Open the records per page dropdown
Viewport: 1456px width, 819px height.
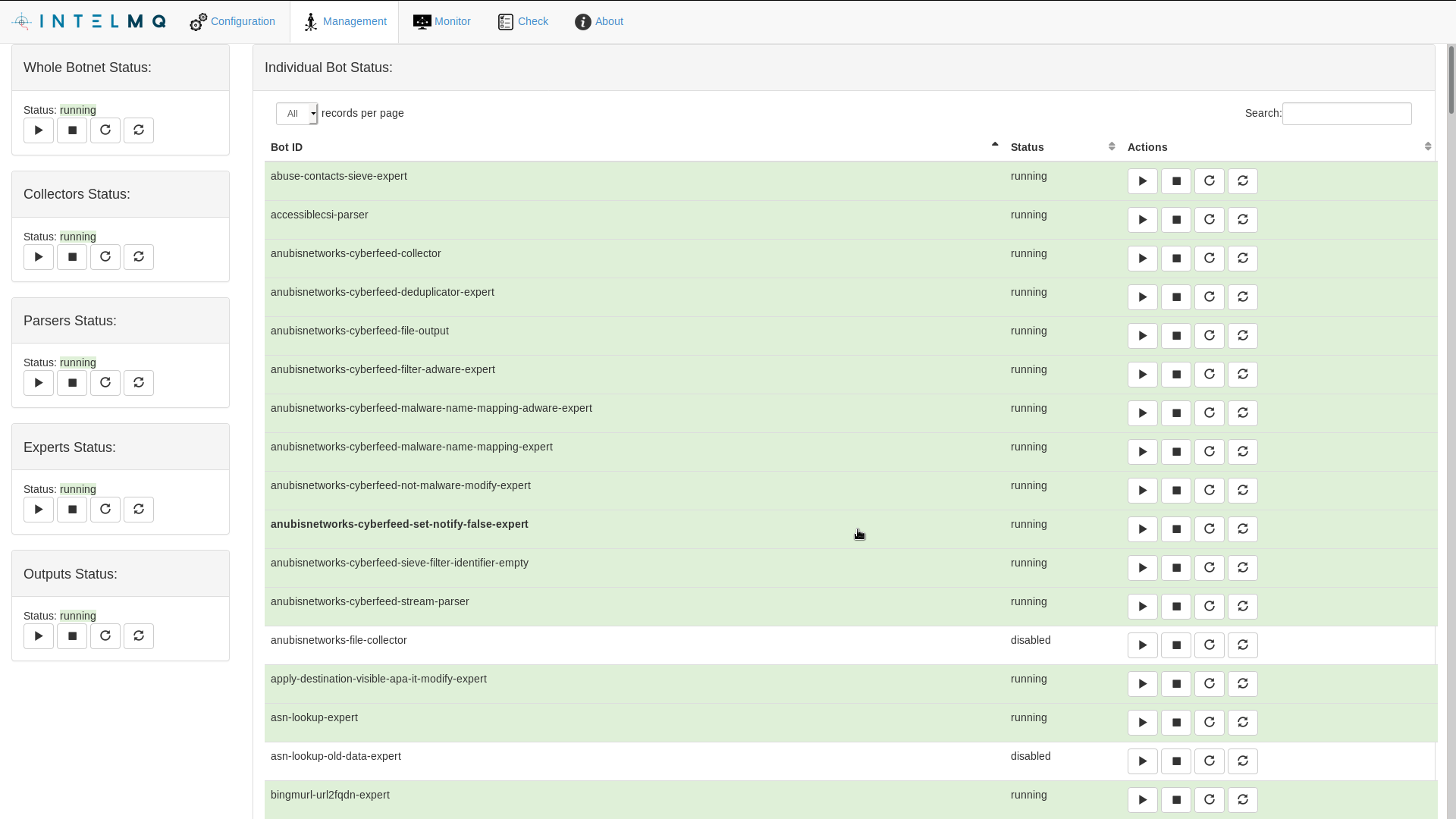point(297,114)
